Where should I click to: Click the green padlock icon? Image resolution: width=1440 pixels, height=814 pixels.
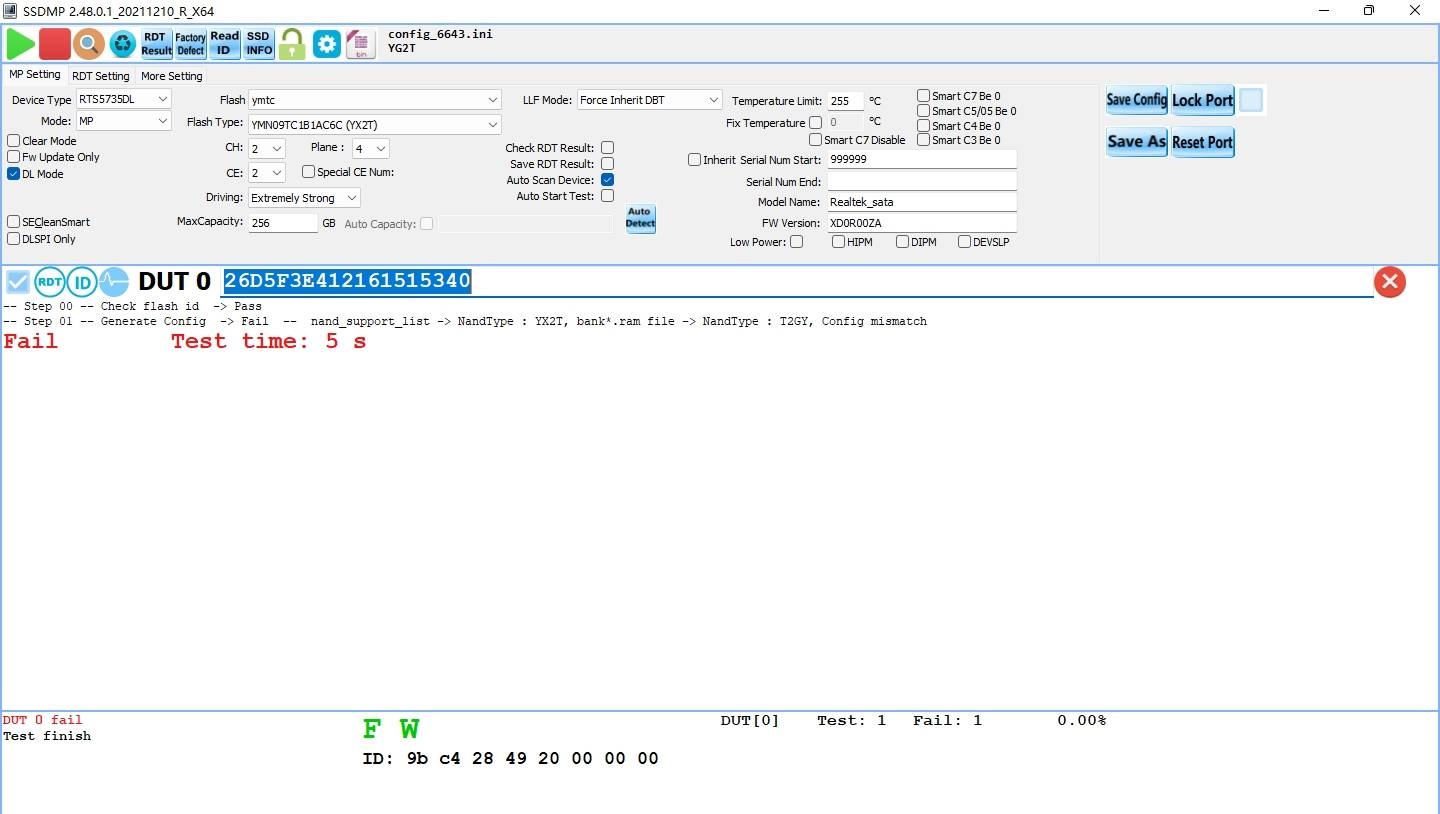point(292,43)
